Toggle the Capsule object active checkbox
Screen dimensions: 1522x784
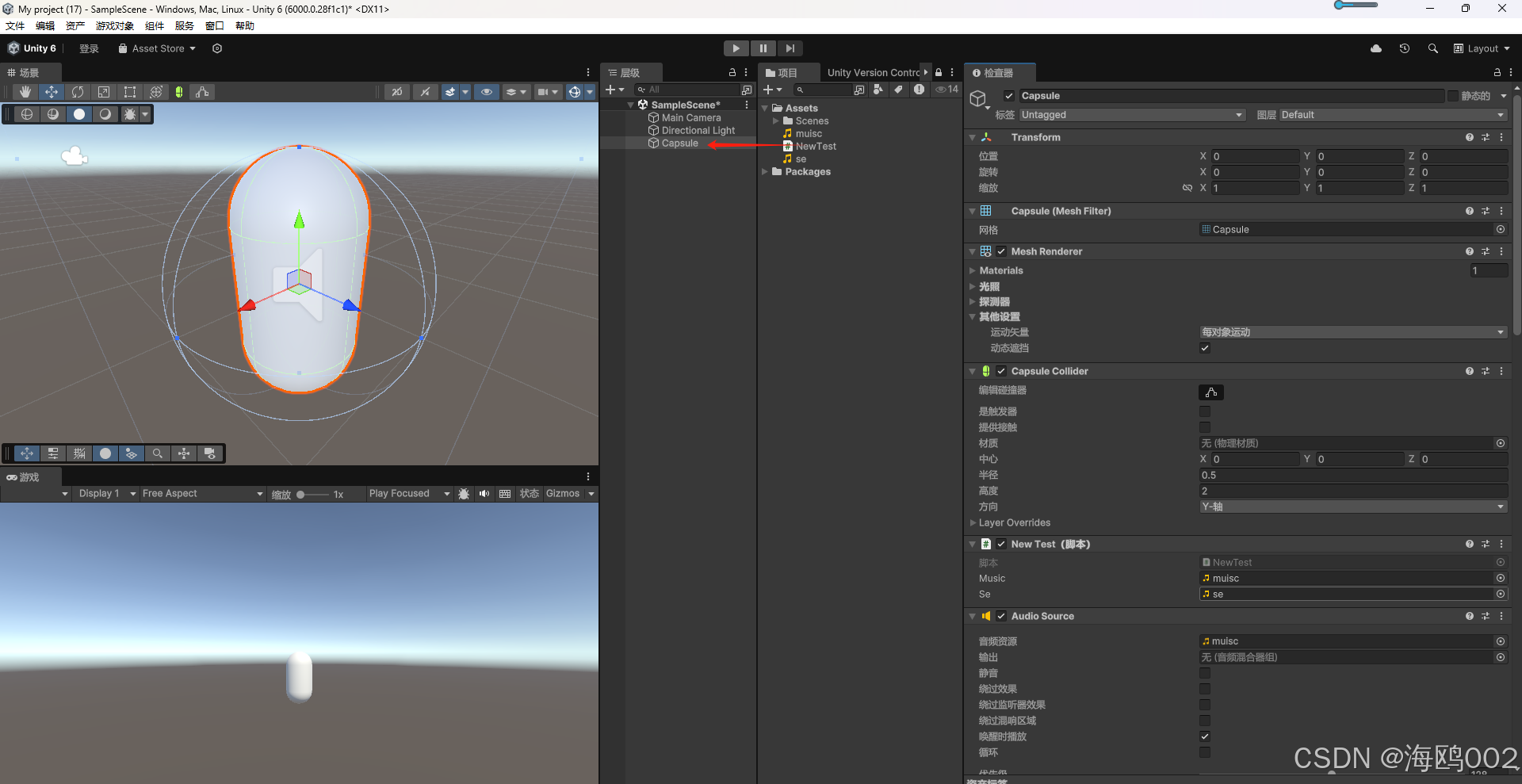pos(1009,96)
